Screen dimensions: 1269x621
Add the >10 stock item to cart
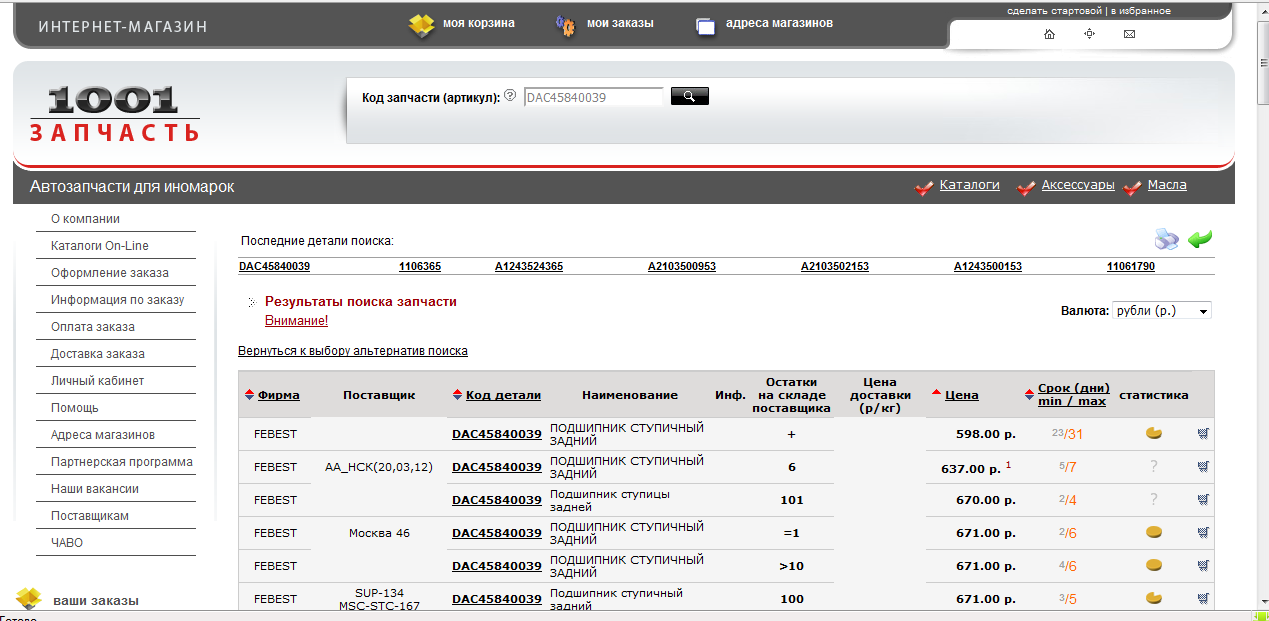pyautogui.click(x=1203, y=566)
